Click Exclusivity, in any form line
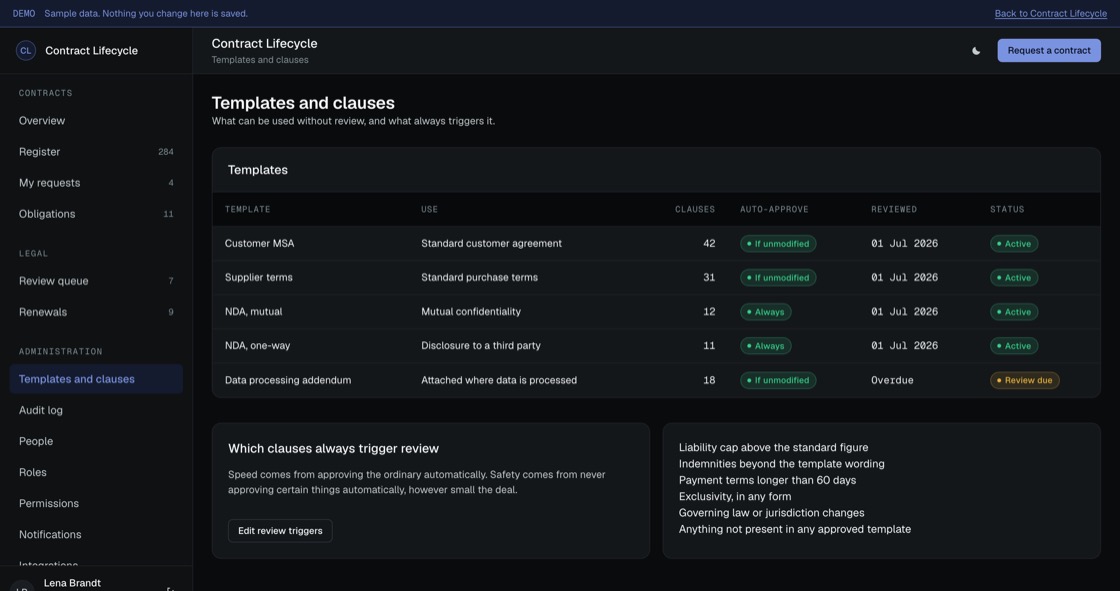 click(735, 497)
